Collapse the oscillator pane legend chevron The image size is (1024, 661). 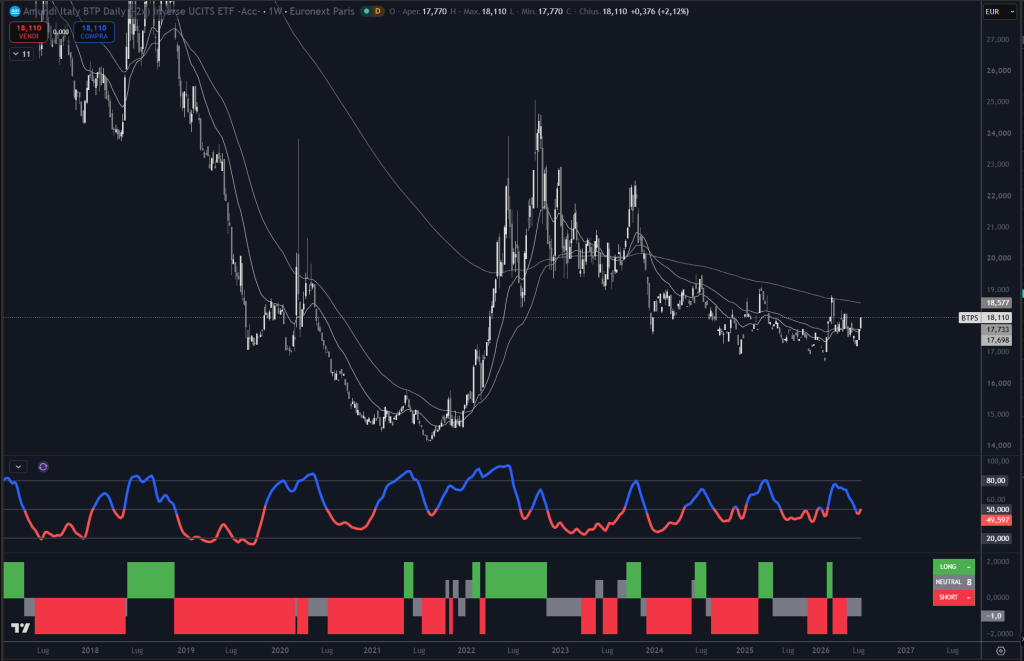[x=18, y=466]
